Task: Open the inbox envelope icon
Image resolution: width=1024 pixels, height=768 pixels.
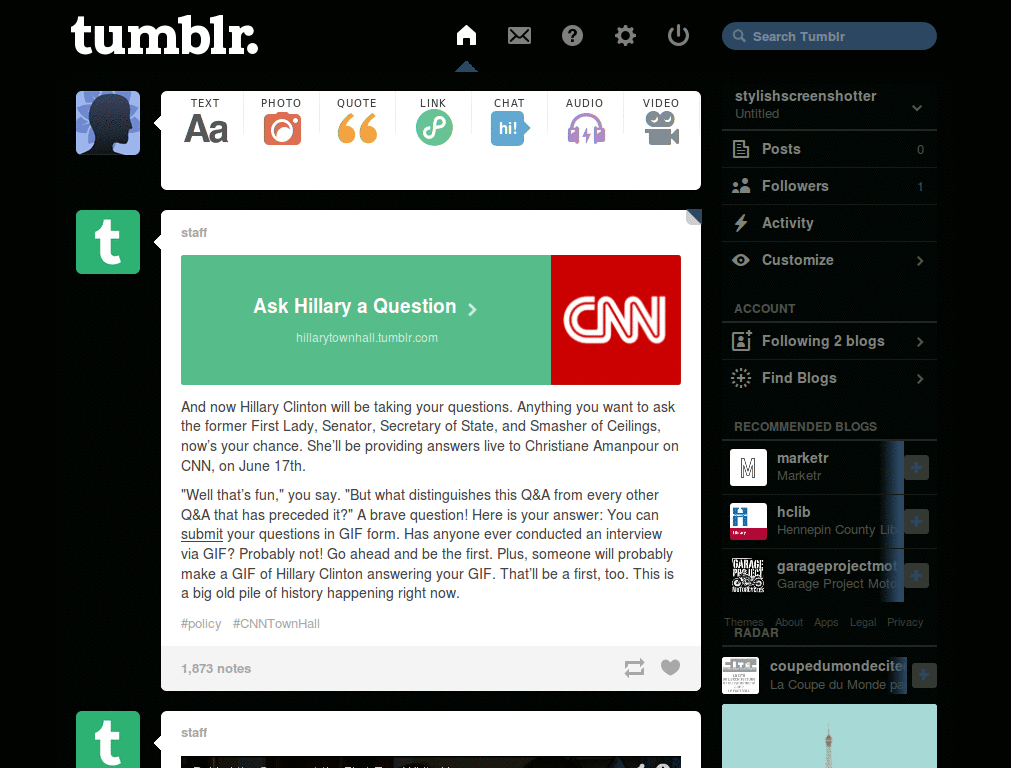Action: point(519,35)
